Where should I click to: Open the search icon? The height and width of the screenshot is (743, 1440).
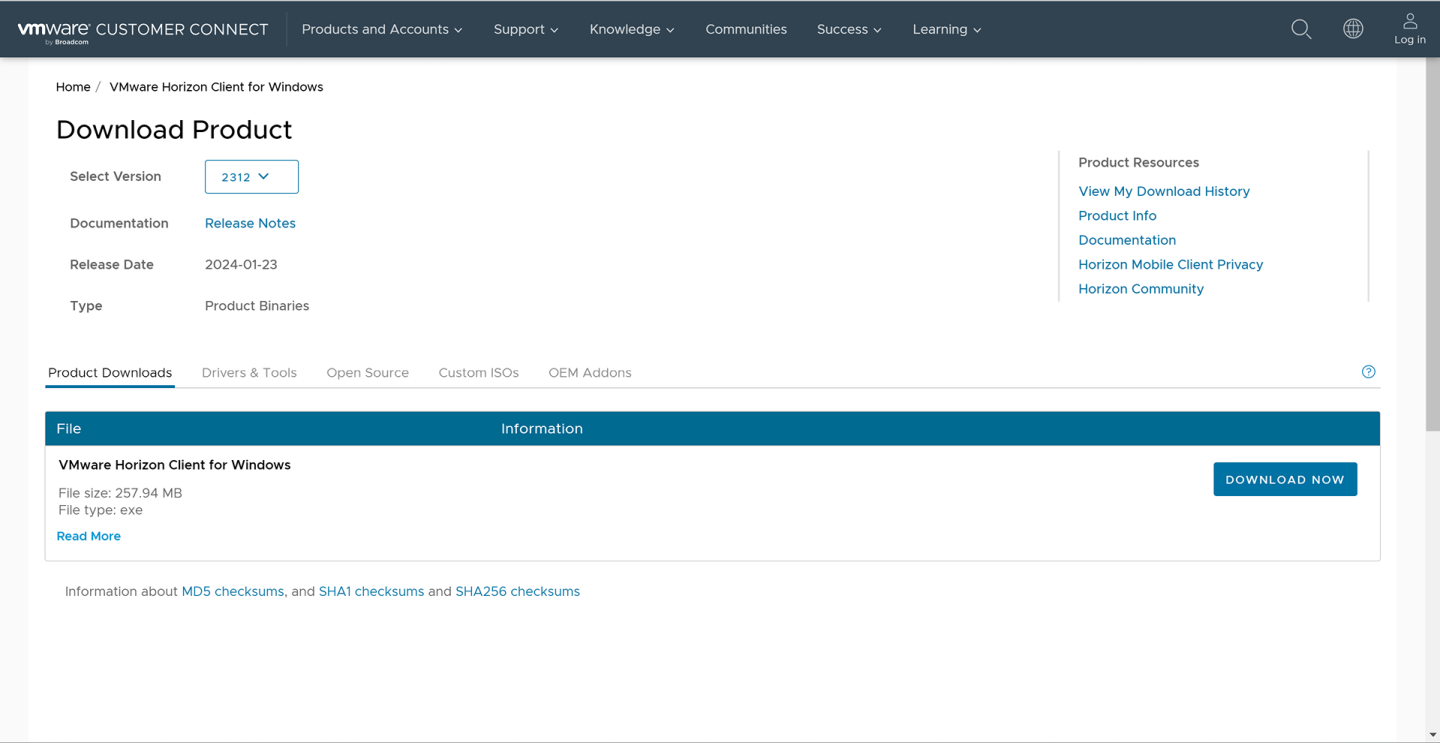click(x=1301, y=29)
